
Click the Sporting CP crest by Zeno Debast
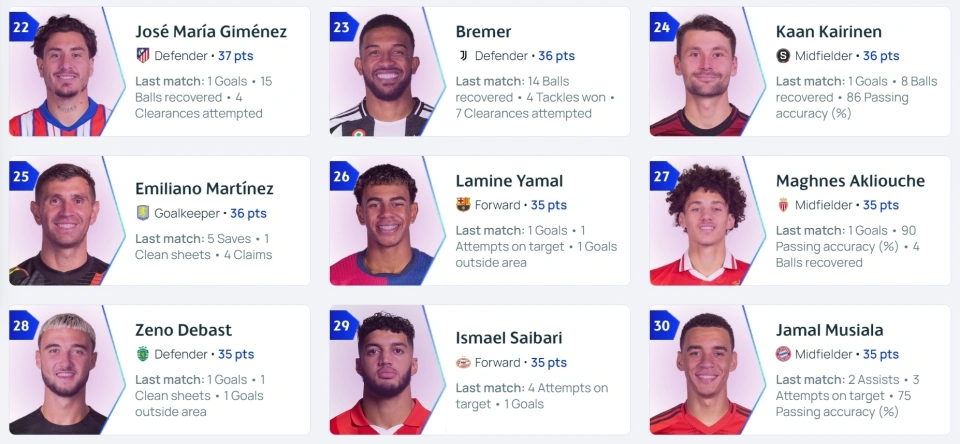click(143, 354)
